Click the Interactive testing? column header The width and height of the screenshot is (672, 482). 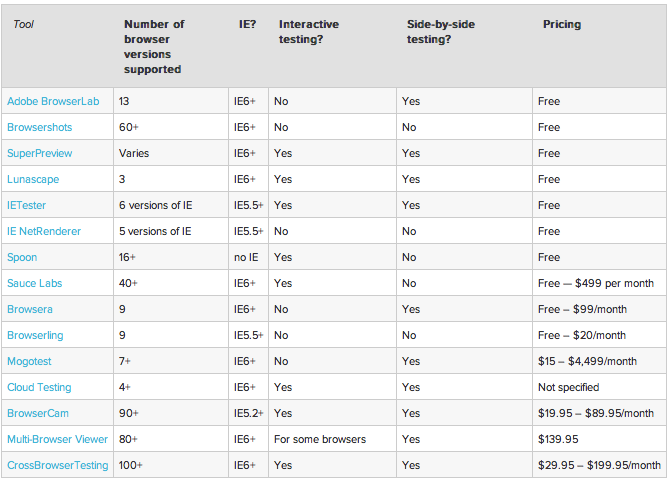click(x=311, y=31)
